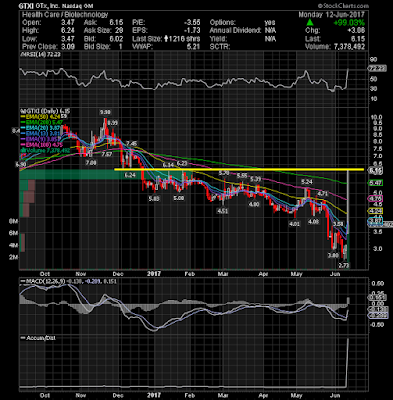Image resolution: width=393 pixels, height=400 pixels.
Task: Click the 9.98 high price label
Action: point(105,112)
